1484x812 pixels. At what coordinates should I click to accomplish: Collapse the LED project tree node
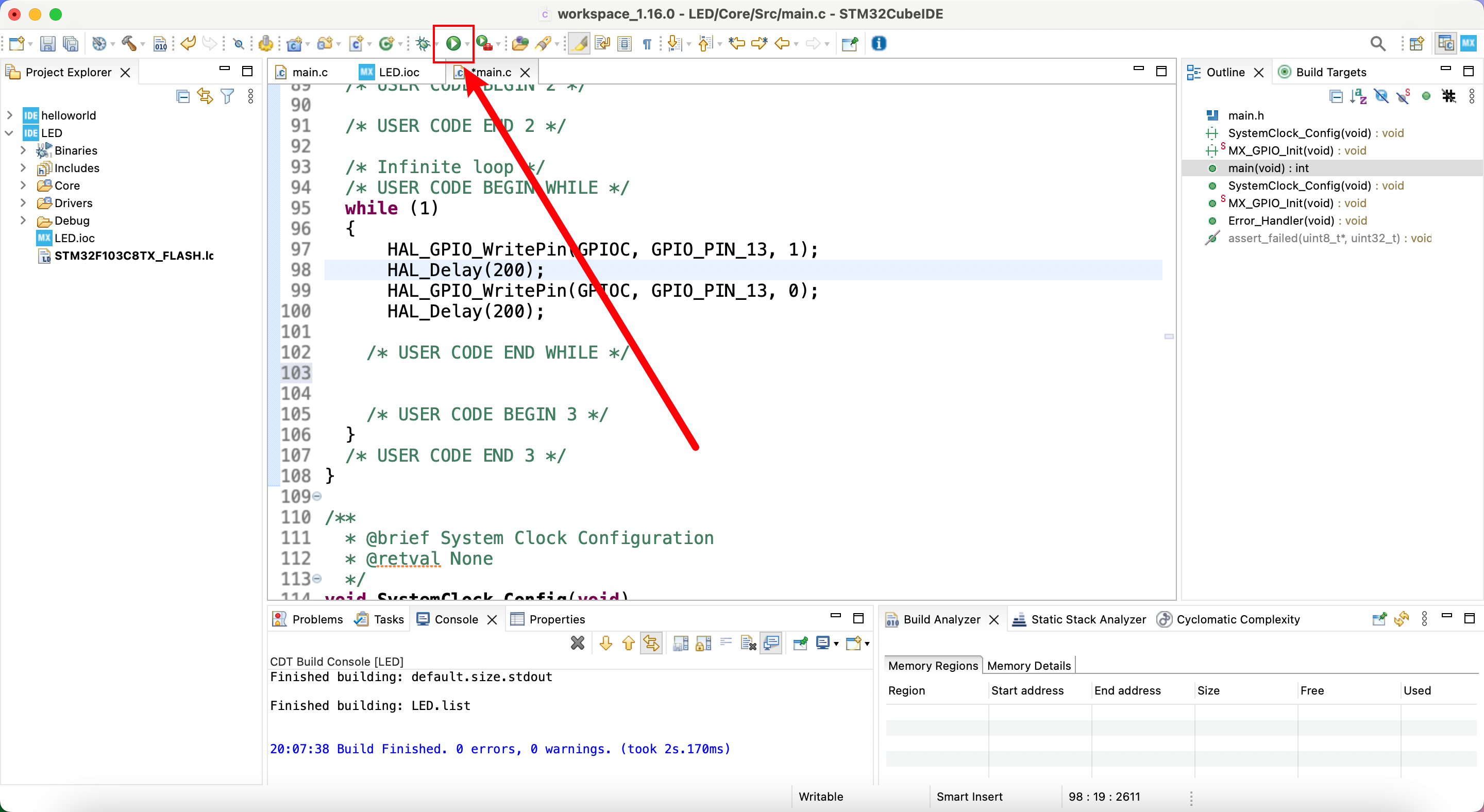10,133
